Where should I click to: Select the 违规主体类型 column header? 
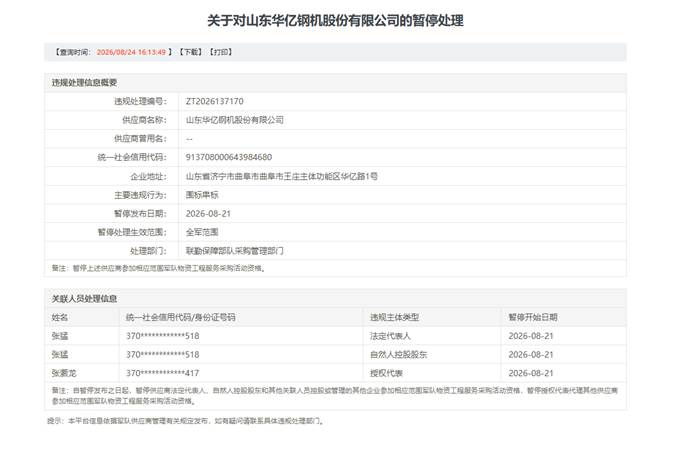tap(395, 317)
